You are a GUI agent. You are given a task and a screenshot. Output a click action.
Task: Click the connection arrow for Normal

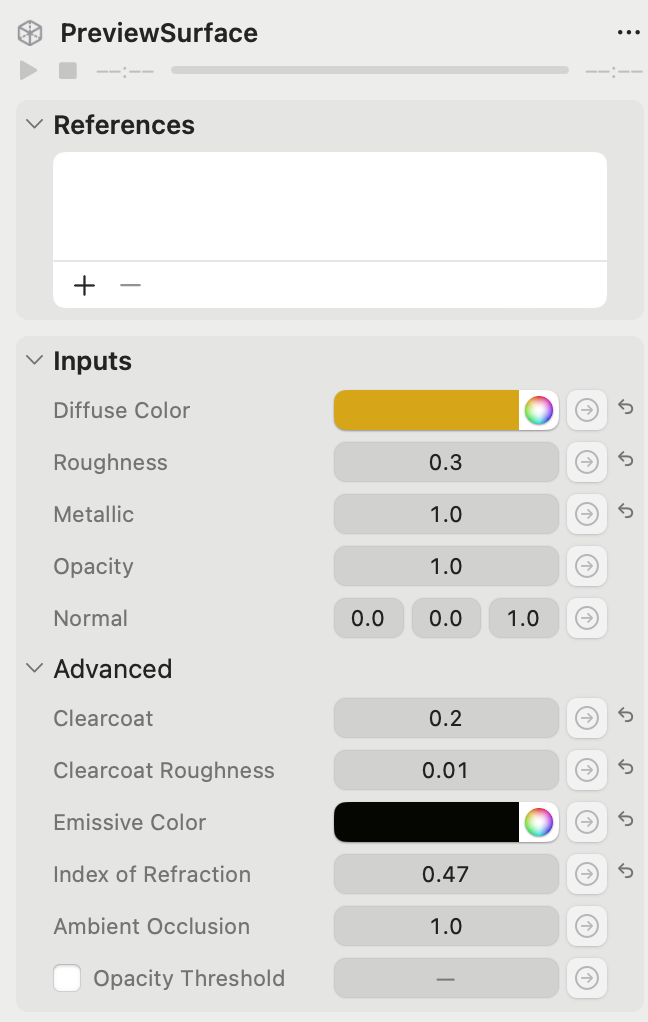587,618
